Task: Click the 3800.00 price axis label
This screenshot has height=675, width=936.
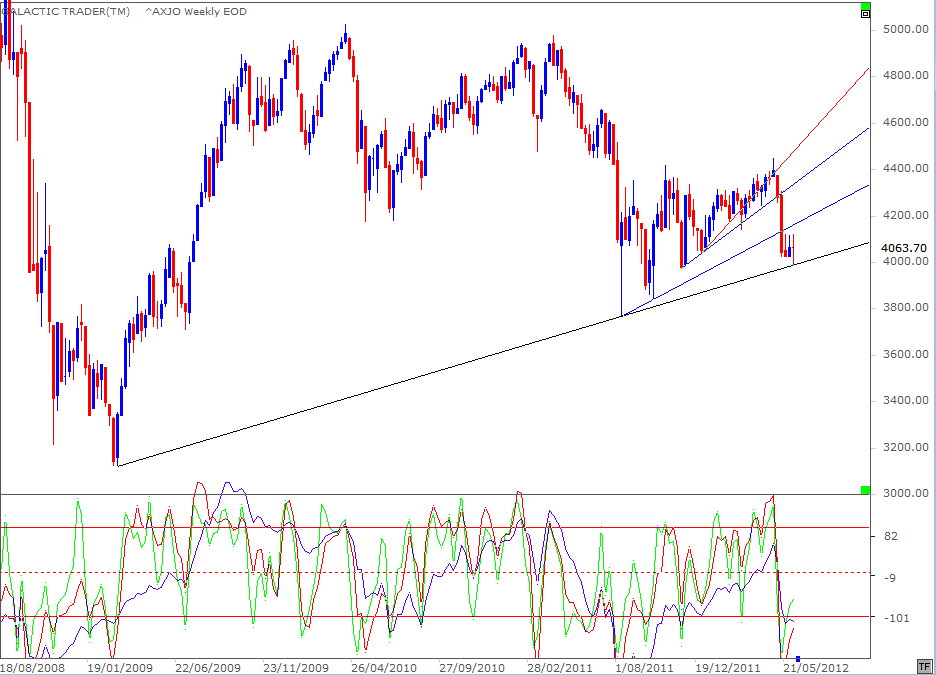Action: 906,307
